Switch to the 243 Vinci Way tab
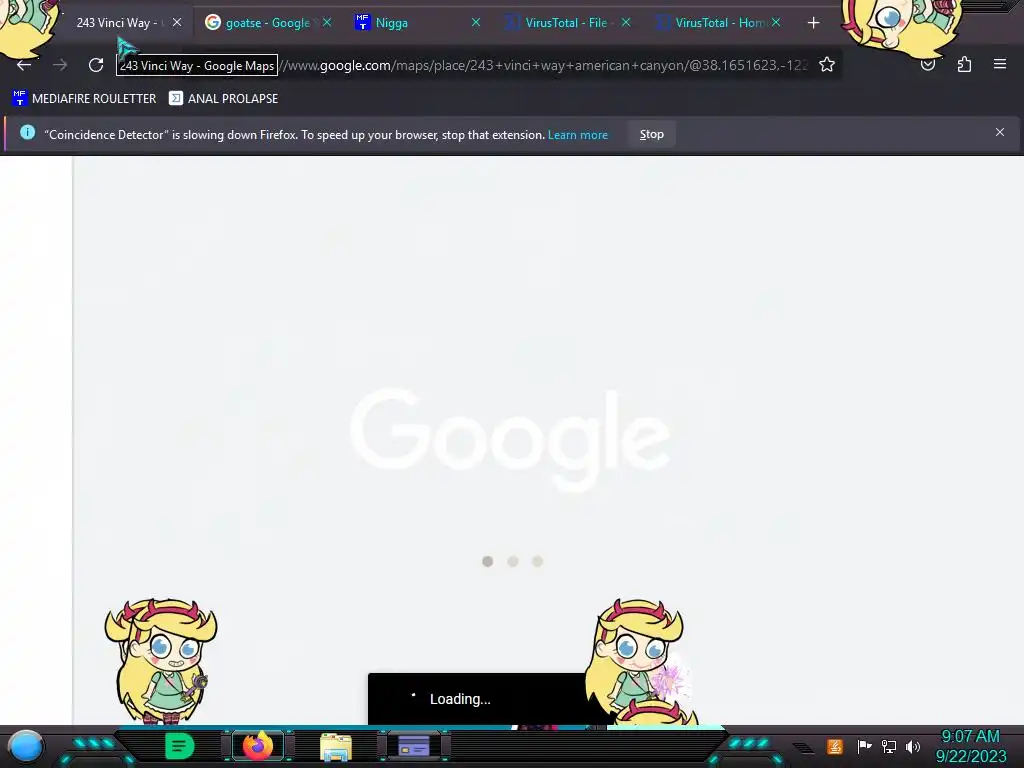The height and width of the screenshot is (768, 1024). (118, 23)
